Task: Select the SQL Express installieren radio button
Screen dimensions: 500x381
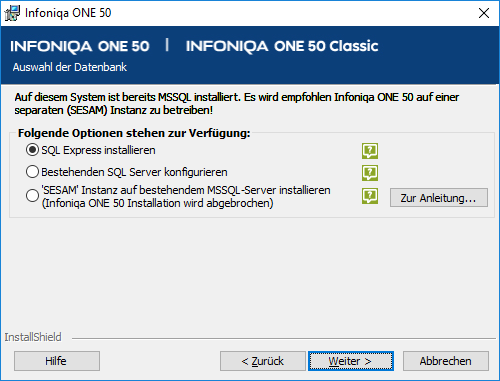Action: tap(32, 150)
